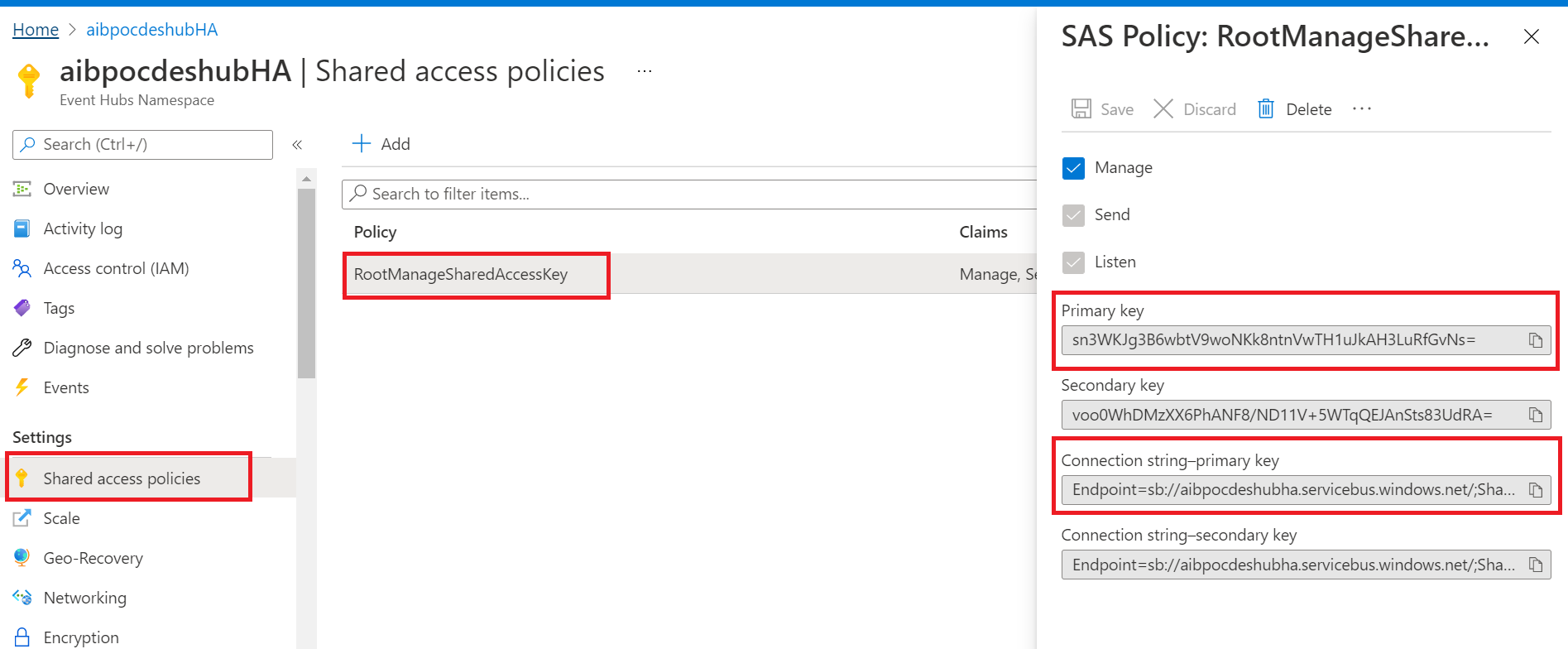1568x649 pixels.
Task: Toggle the Listen checkbox
Action: [x=1073, y=262]
